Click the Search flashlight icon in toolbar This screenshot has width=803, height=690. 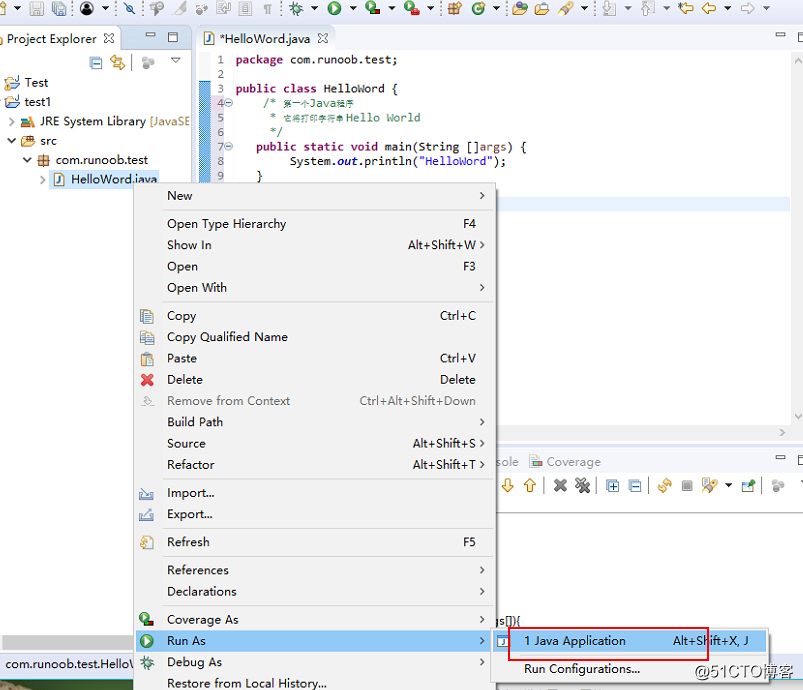coord(566,8)
